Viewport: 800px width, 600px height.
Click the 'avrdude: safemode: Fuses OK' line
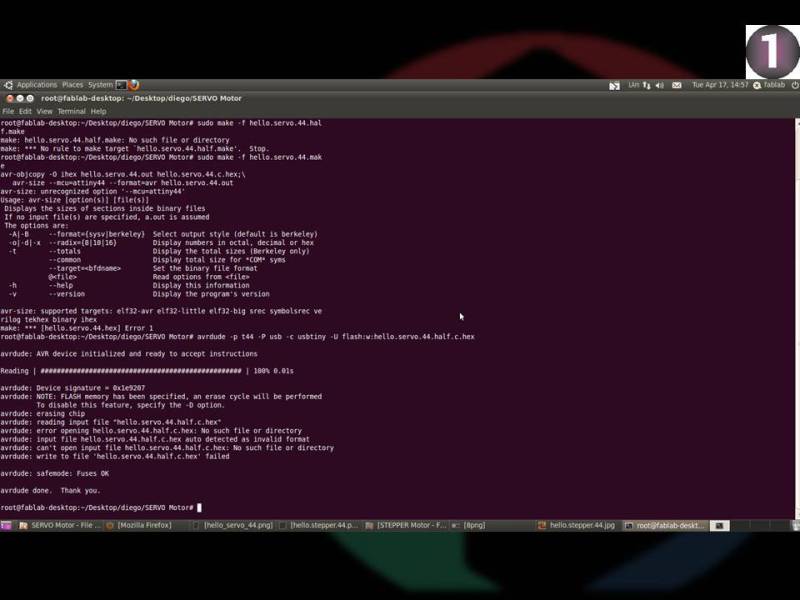coord(55,473)
